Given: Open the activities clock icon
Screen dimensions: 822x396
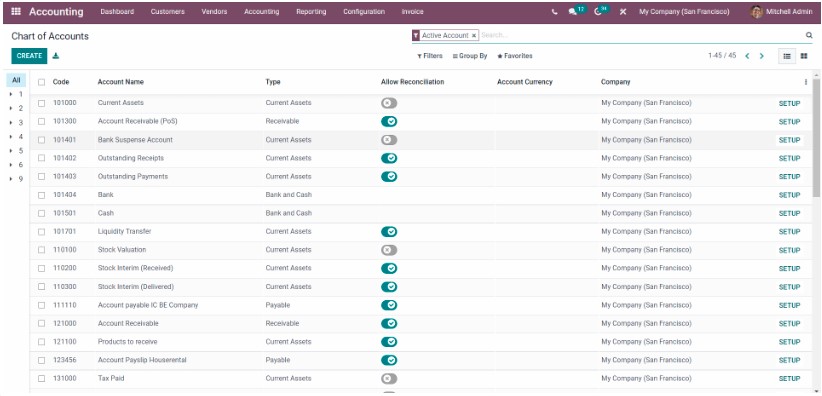Looking at the screenshot, I should click(598, 12).
